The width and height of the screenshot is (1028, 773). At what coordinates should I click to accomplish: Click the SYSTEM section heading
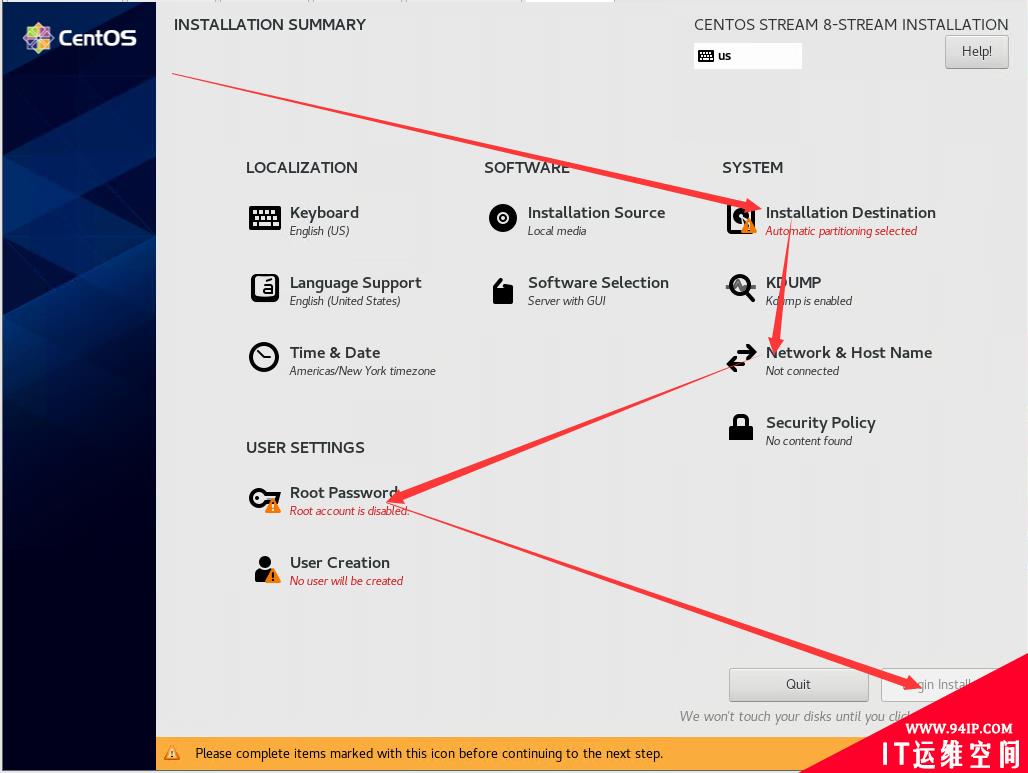[753, 168]
